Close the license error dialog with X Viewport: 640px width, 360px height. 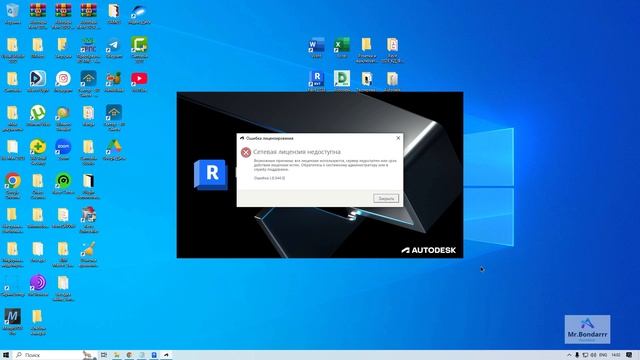(x=398, y=138)
